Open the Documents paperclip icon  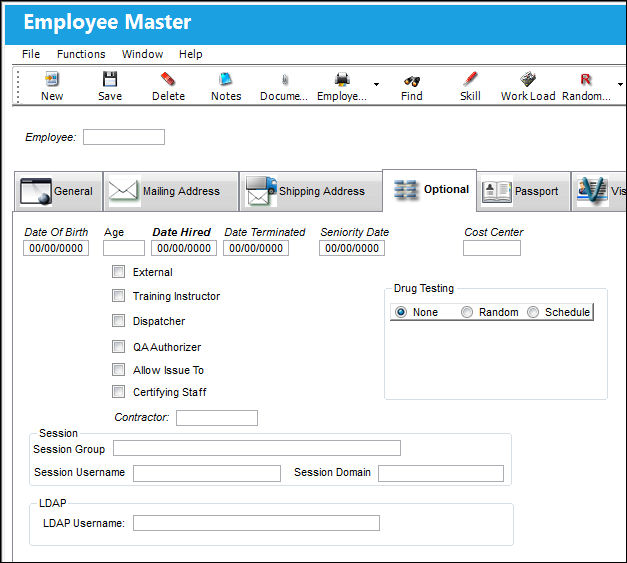(x=284, y=80)
